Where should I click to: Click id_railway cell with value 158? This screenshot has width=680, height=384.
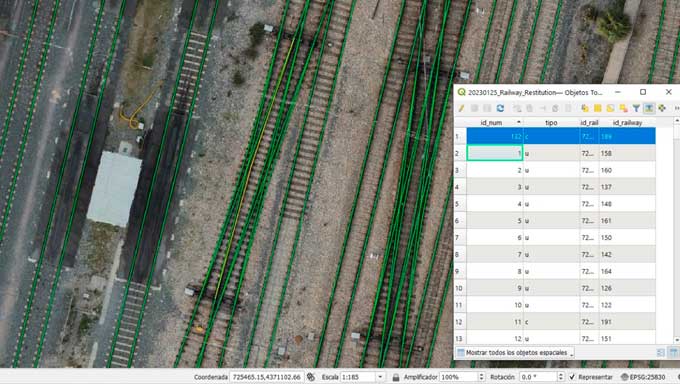pos(627,153)
